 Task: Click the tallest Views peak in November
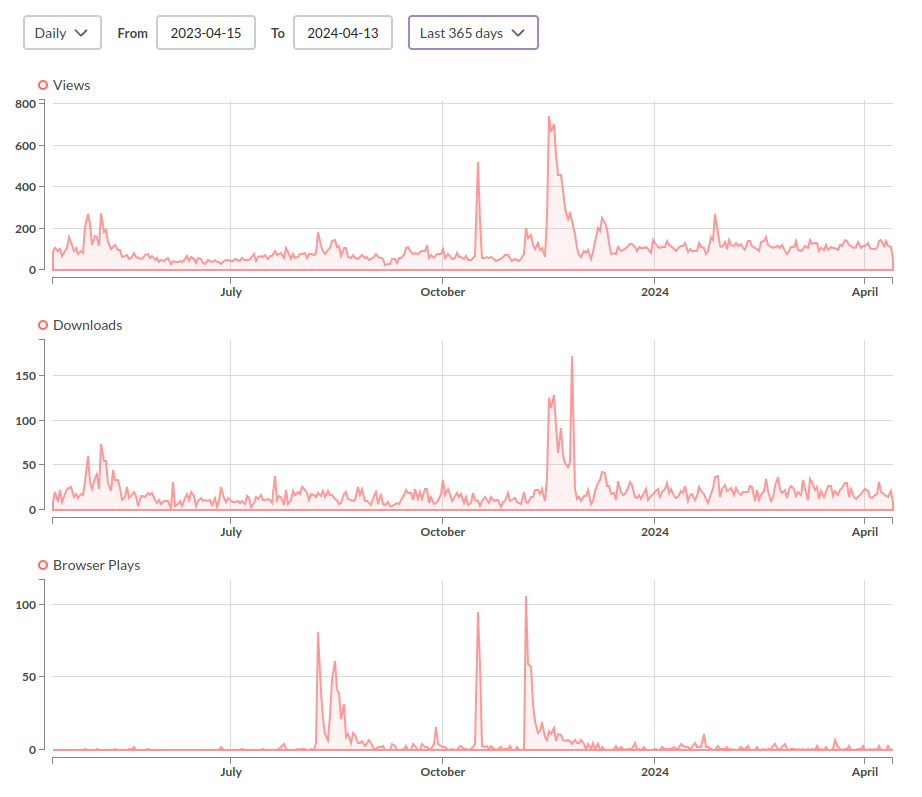(549, 118)
